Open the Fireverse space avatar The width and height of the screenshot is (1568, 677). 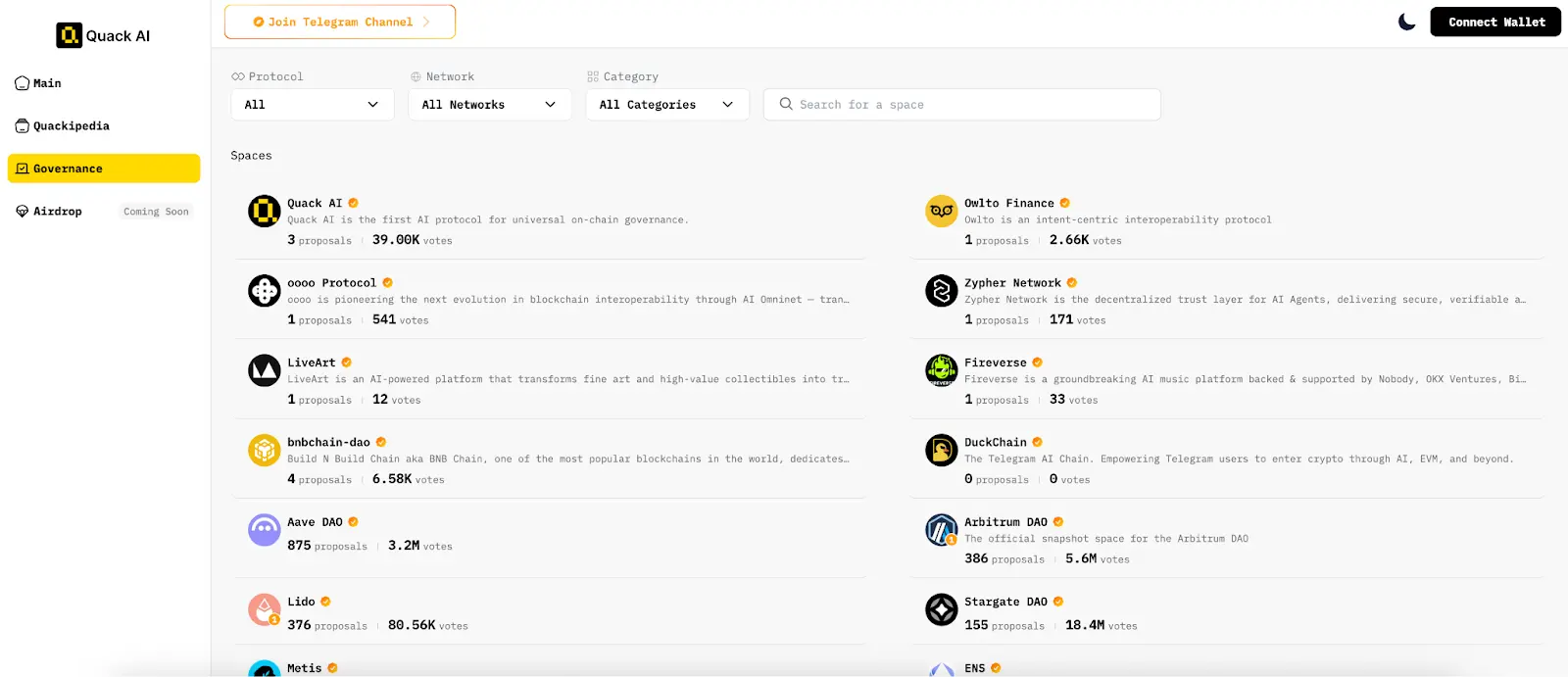coord(941,370)
